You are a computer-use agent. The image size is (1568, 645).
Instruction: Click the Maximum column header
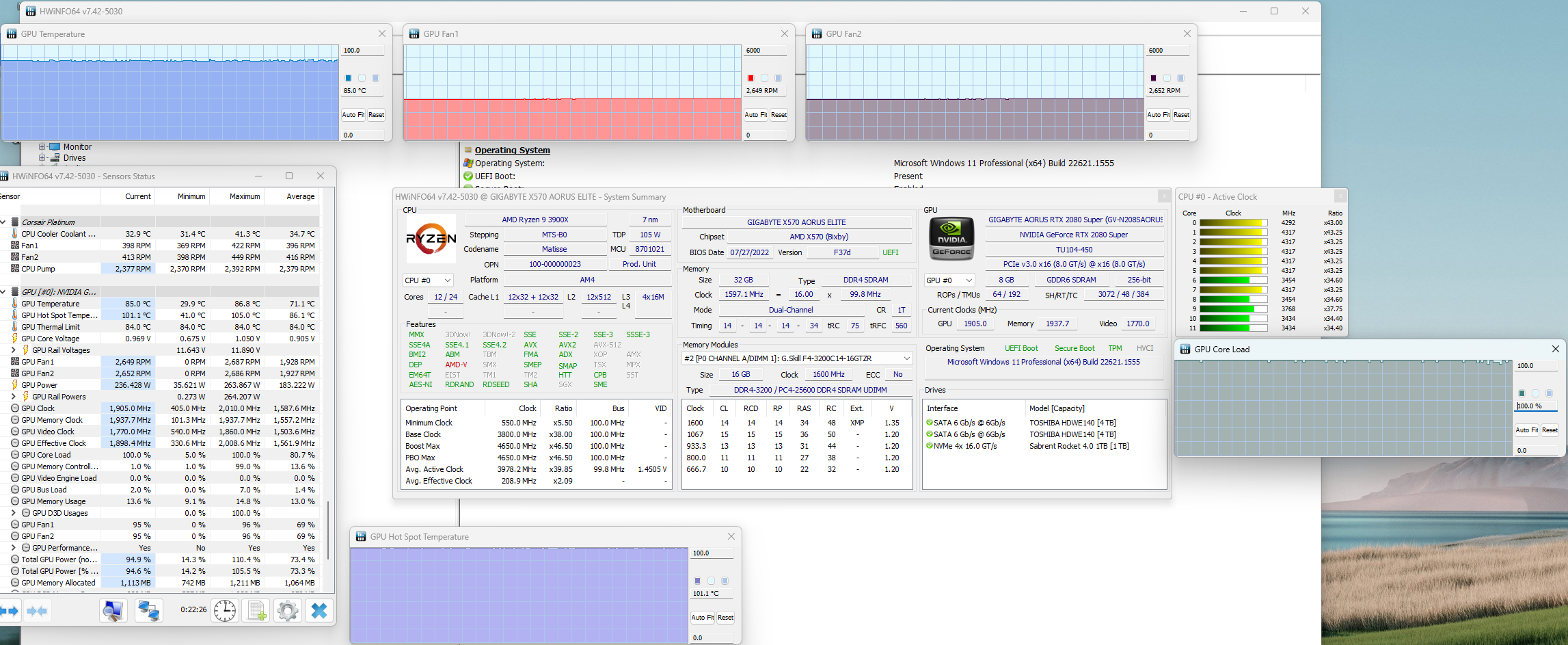[244, 196]
